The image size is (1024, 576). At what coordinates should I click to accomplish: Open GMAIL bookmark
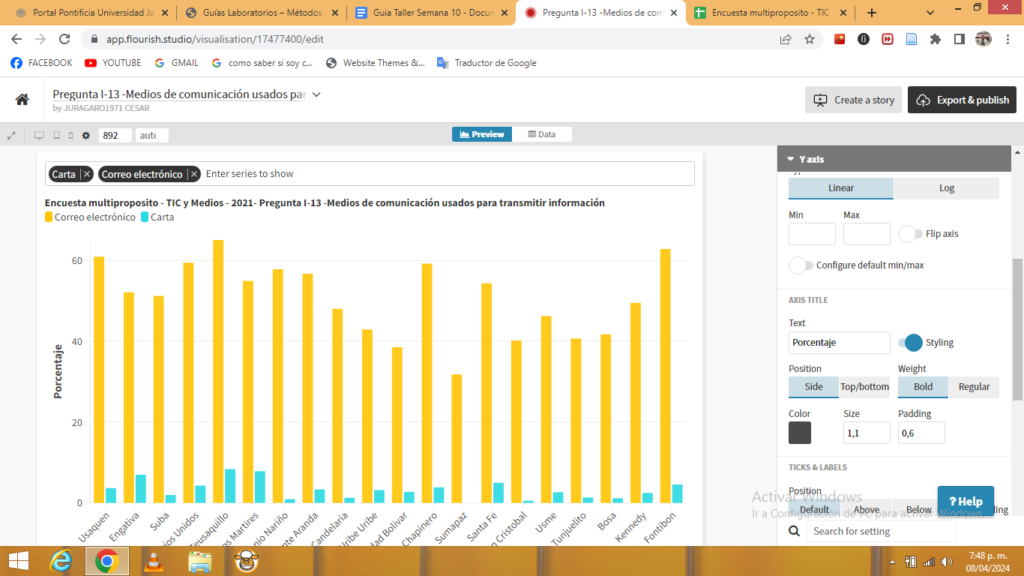coord(176,63)
